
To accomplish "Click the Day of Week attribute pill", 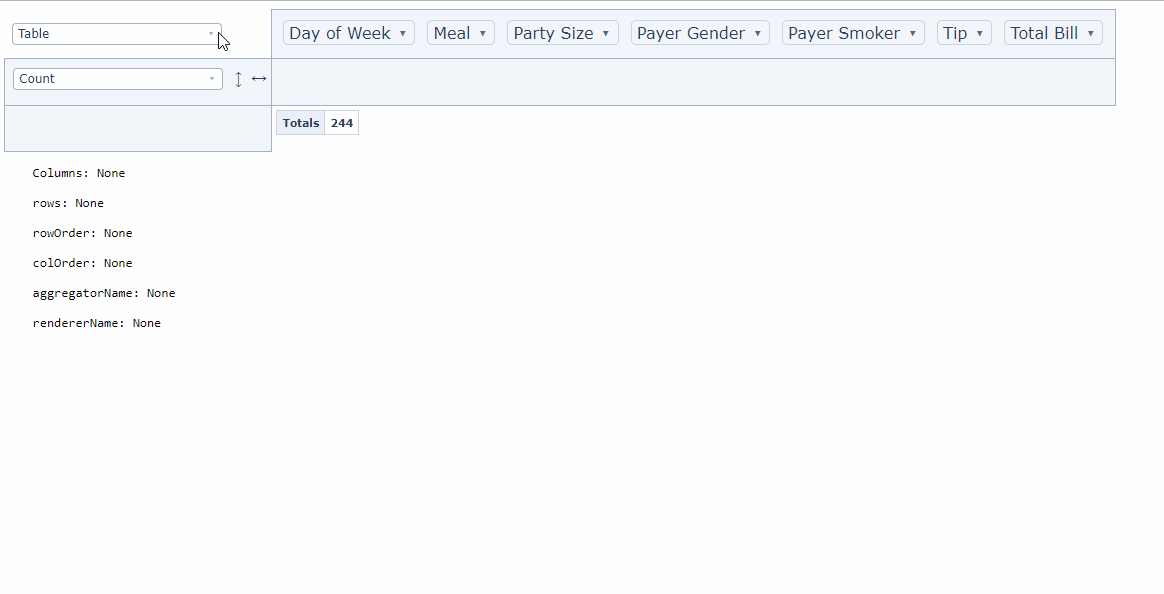I will point(340,32).
